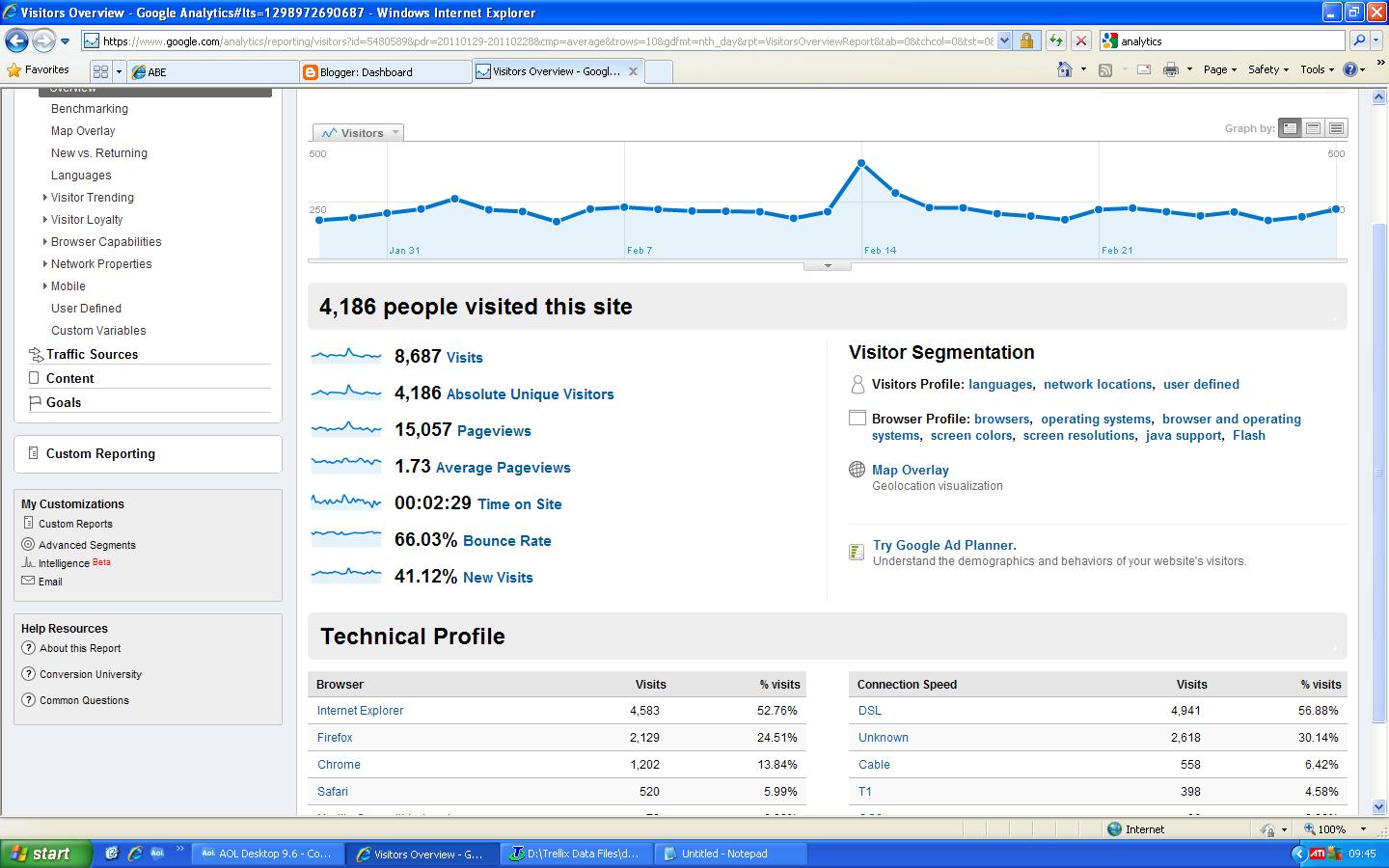This screenshot has width=1389, height=868.
Task: Open the Page menu dropdown
Action: pos(1219,69)
